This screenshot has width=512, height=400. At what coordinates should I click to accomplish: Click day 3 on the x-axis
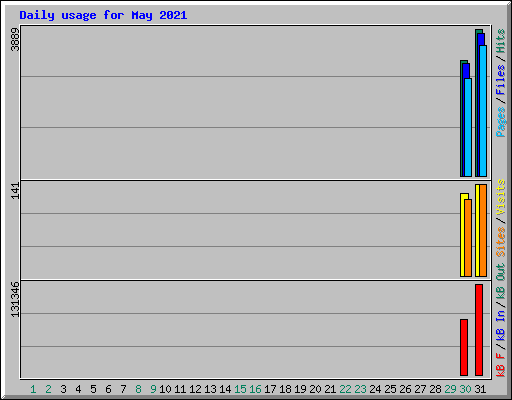click(x=64, y=389)
